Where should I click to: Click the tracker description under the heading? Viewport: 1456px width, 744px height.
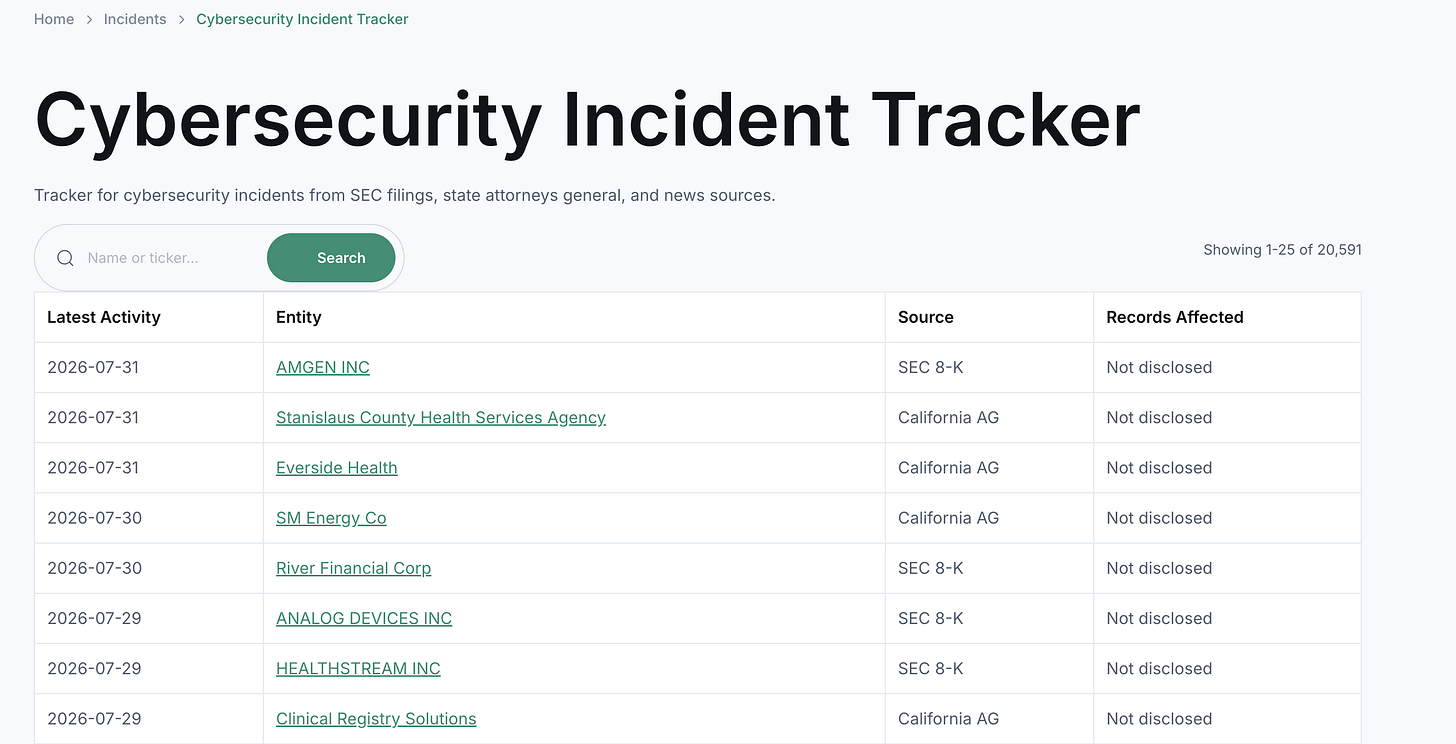[x=405, y=195]
